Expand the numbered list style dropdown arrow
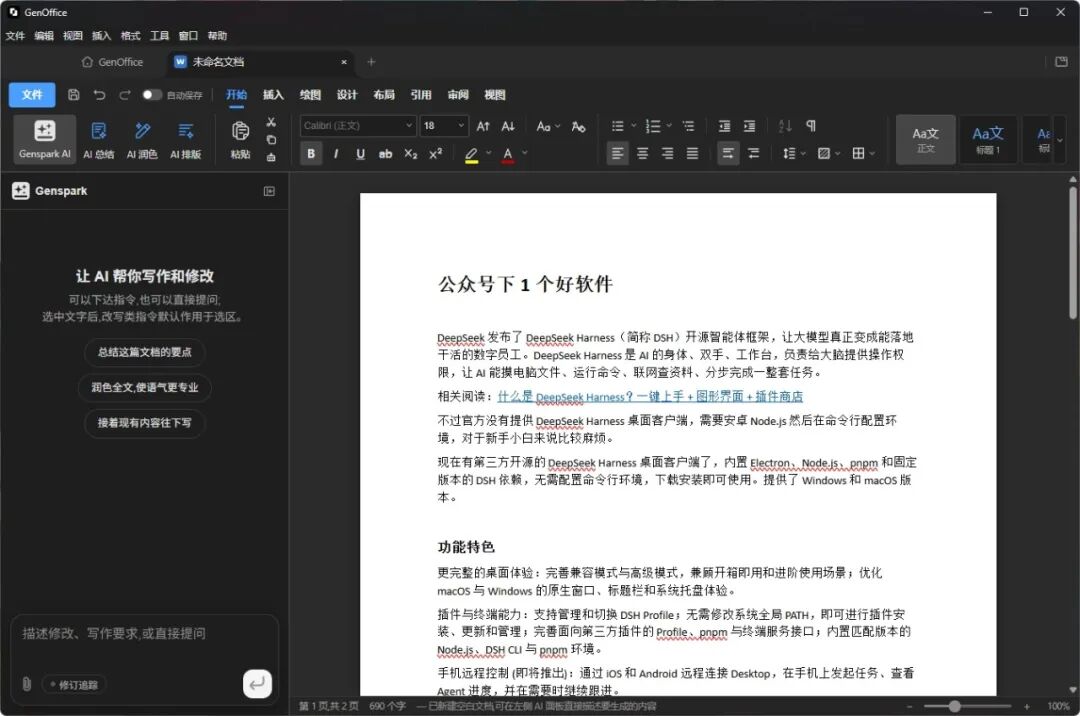Image resolution: width=1080 pixels, height=716 pixels. coord(669,126)
